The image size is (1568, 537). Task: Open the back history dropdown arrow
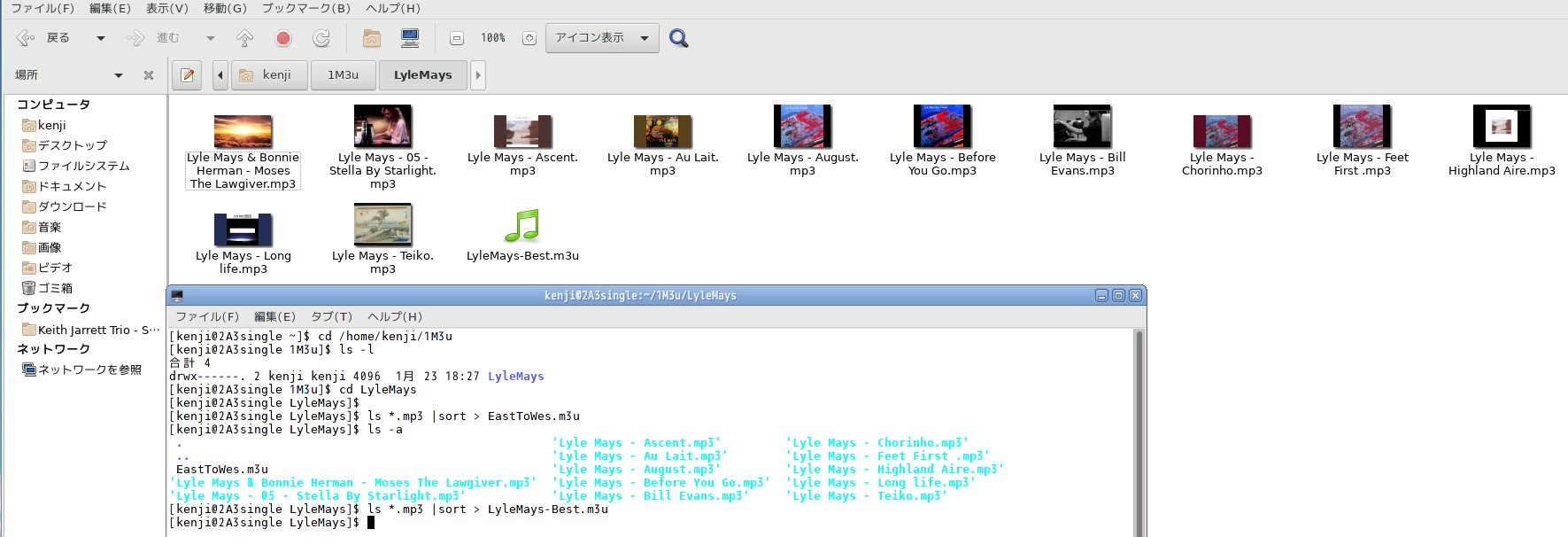pos(101,38)
